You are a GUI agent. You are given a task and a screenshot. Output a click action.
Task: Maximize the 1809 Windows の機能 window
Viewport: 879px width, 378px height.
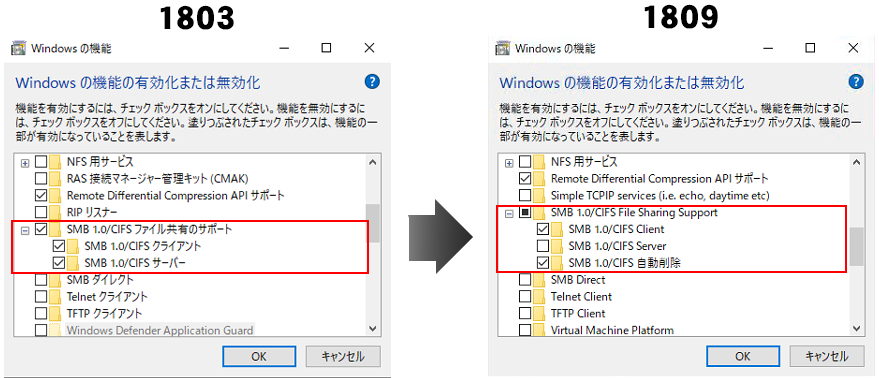(x=809, y=48)
